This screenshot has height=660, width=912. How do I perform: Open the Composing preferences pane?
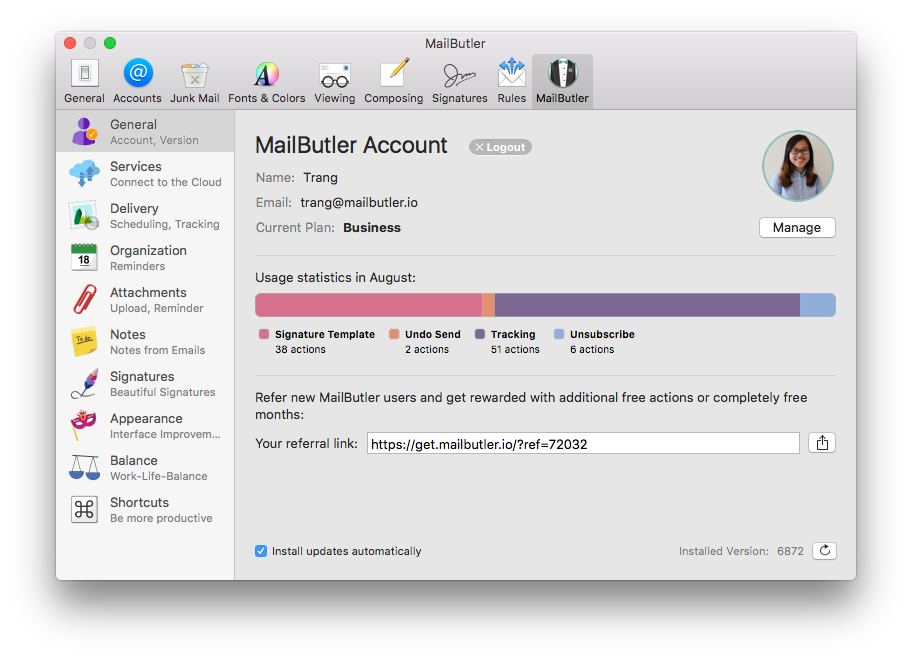click(394, 81)
